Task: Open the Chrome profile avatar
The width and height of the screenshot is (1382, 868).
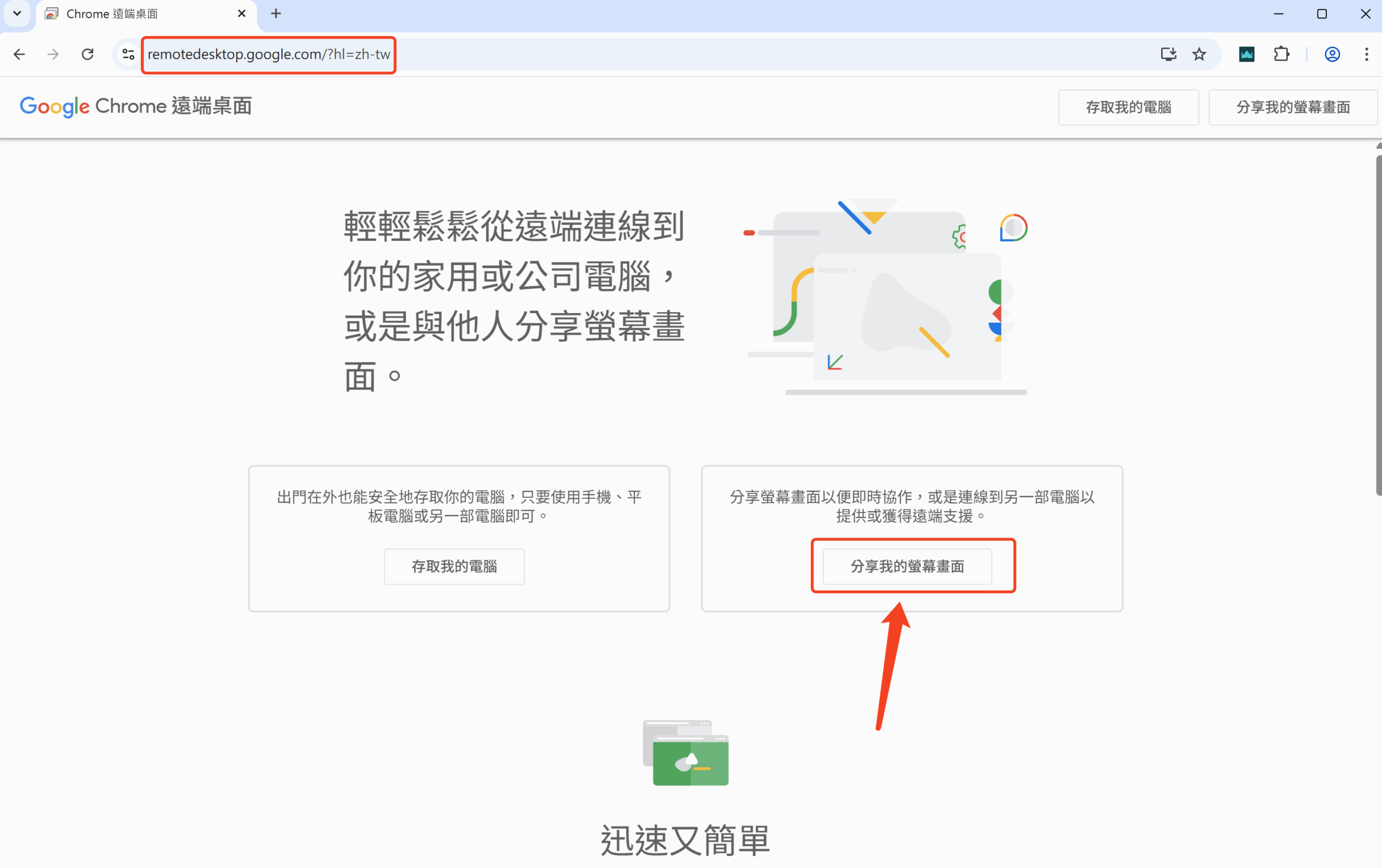Action: point(1332,55)
